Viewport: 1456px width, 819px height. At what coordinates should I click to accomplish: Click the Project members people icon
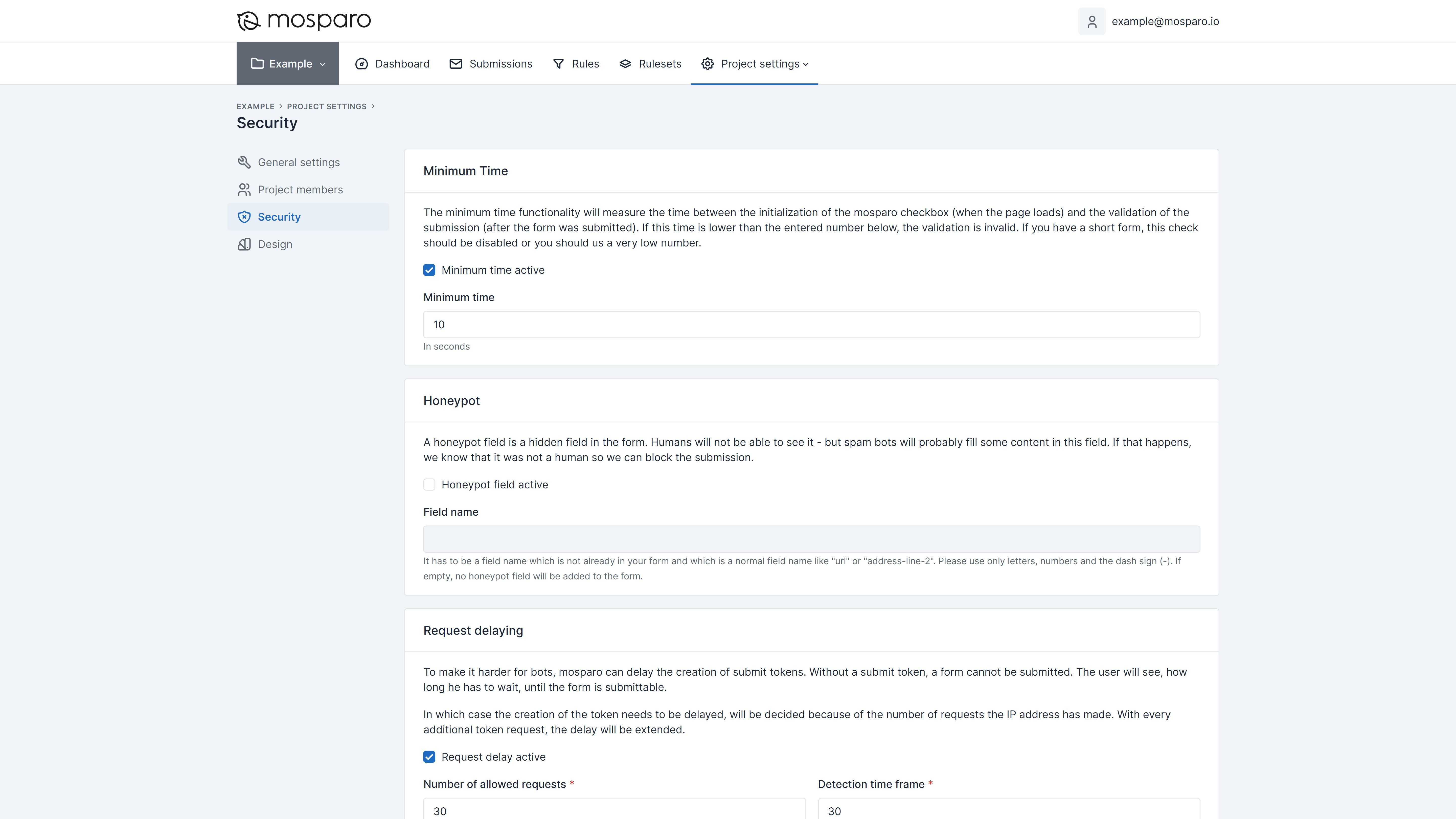[x=244, y=189]
